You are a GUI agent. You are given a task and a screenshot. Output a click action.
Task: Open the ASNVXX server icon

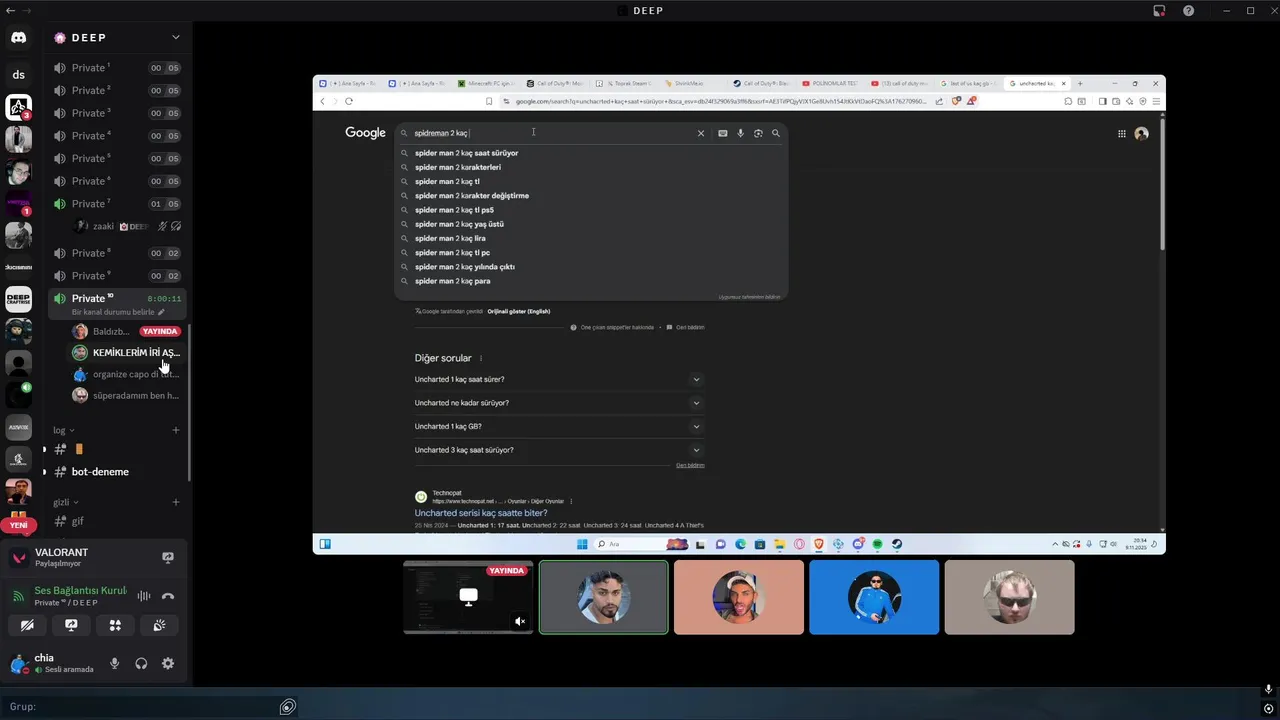pos(18,427)
